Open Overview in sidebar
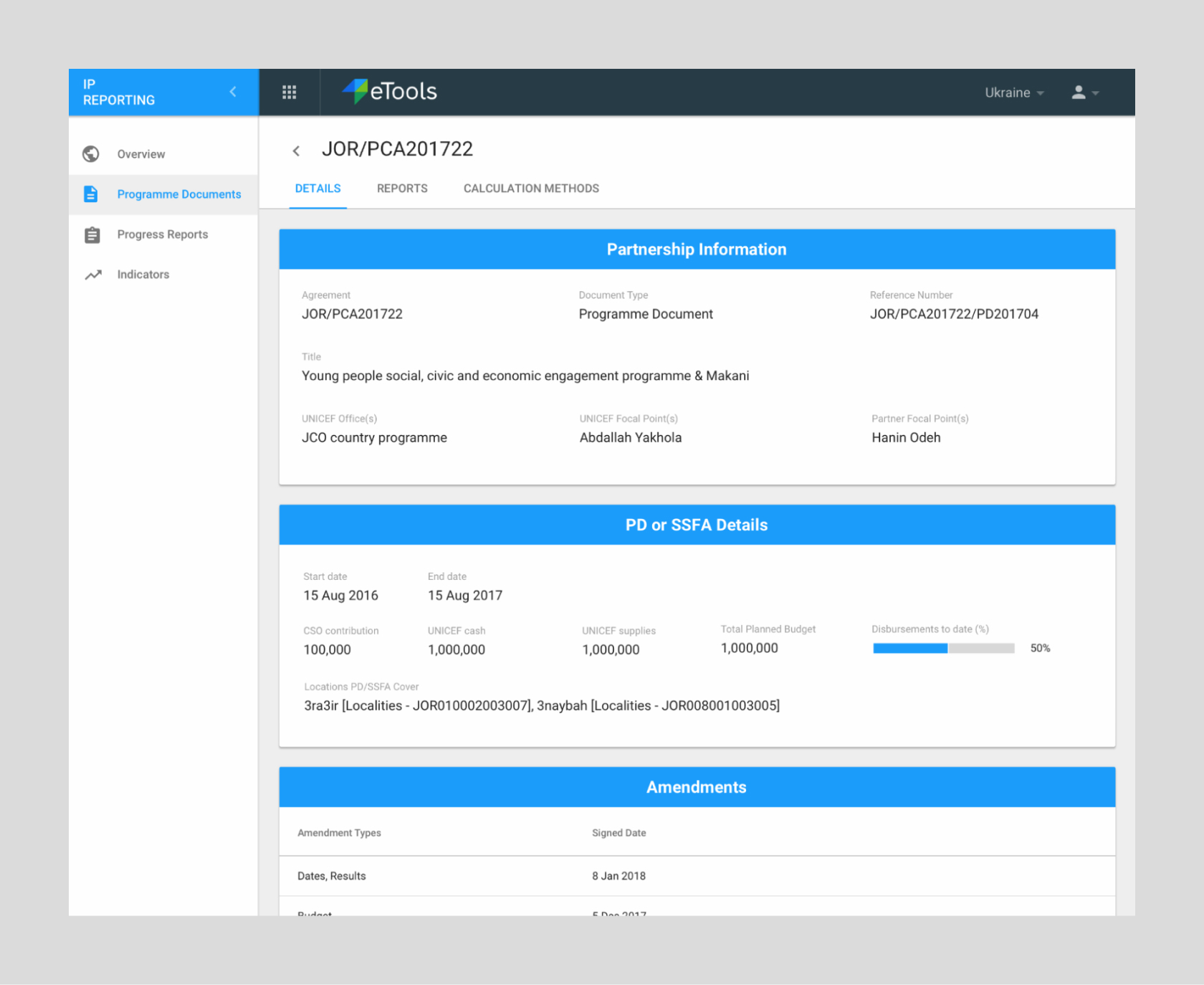 click(141, 154)
